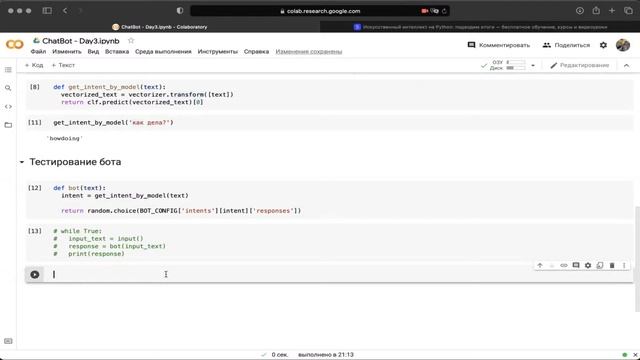Image resolution: width=640 pixels, height=360 pixels.
Task: Open the Редактирование mode dropdown
Action: pyautogui.click(x=580, y=65)
